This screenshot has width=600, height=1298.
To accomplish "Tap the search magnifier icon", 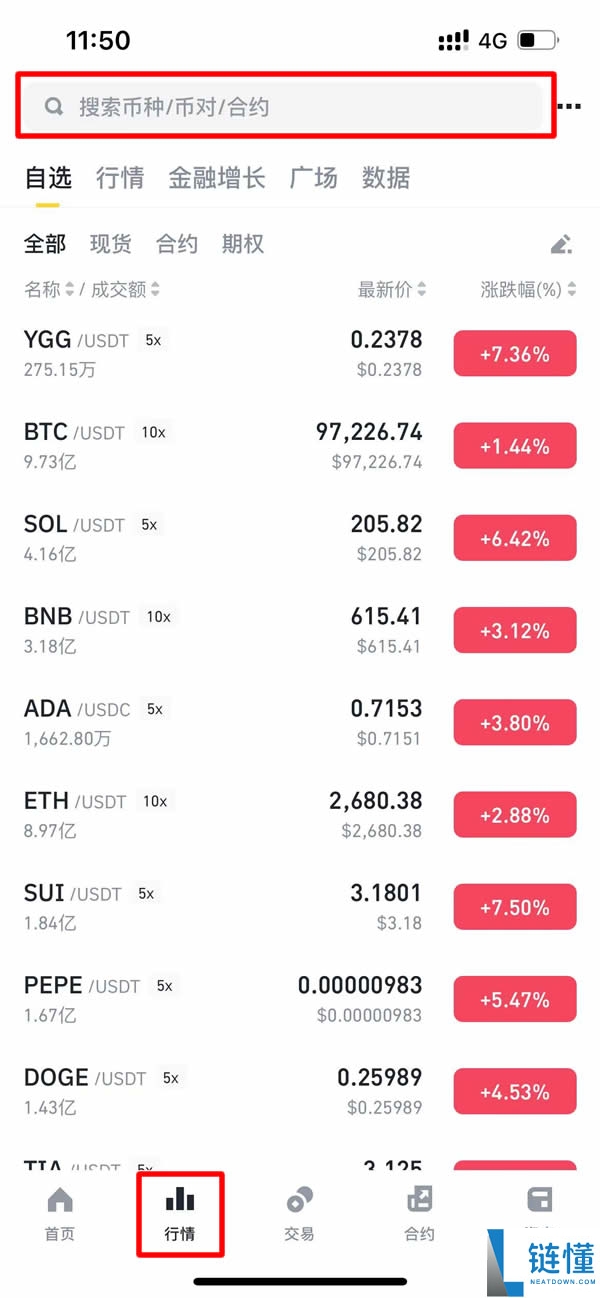I will 55,107.
